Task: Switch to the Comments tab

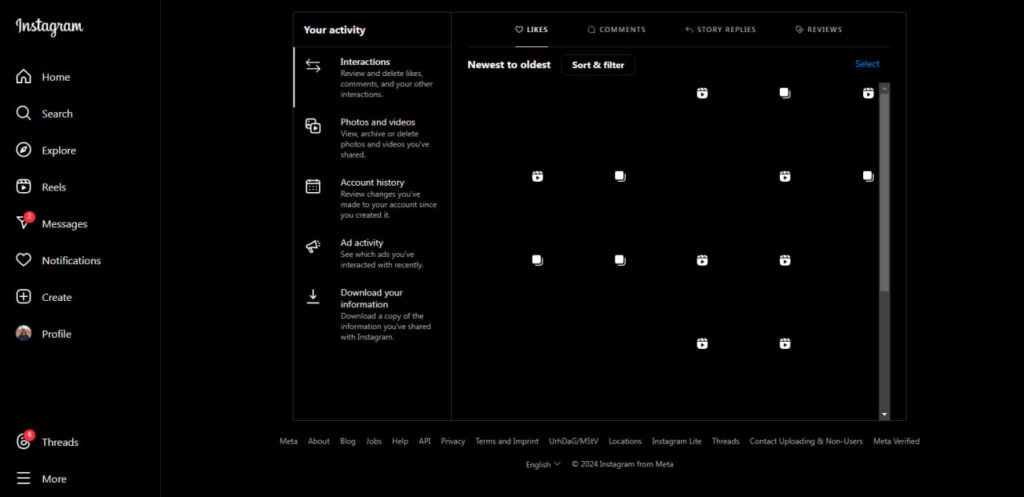Action: pyautogui.click(x=616, y=30)
